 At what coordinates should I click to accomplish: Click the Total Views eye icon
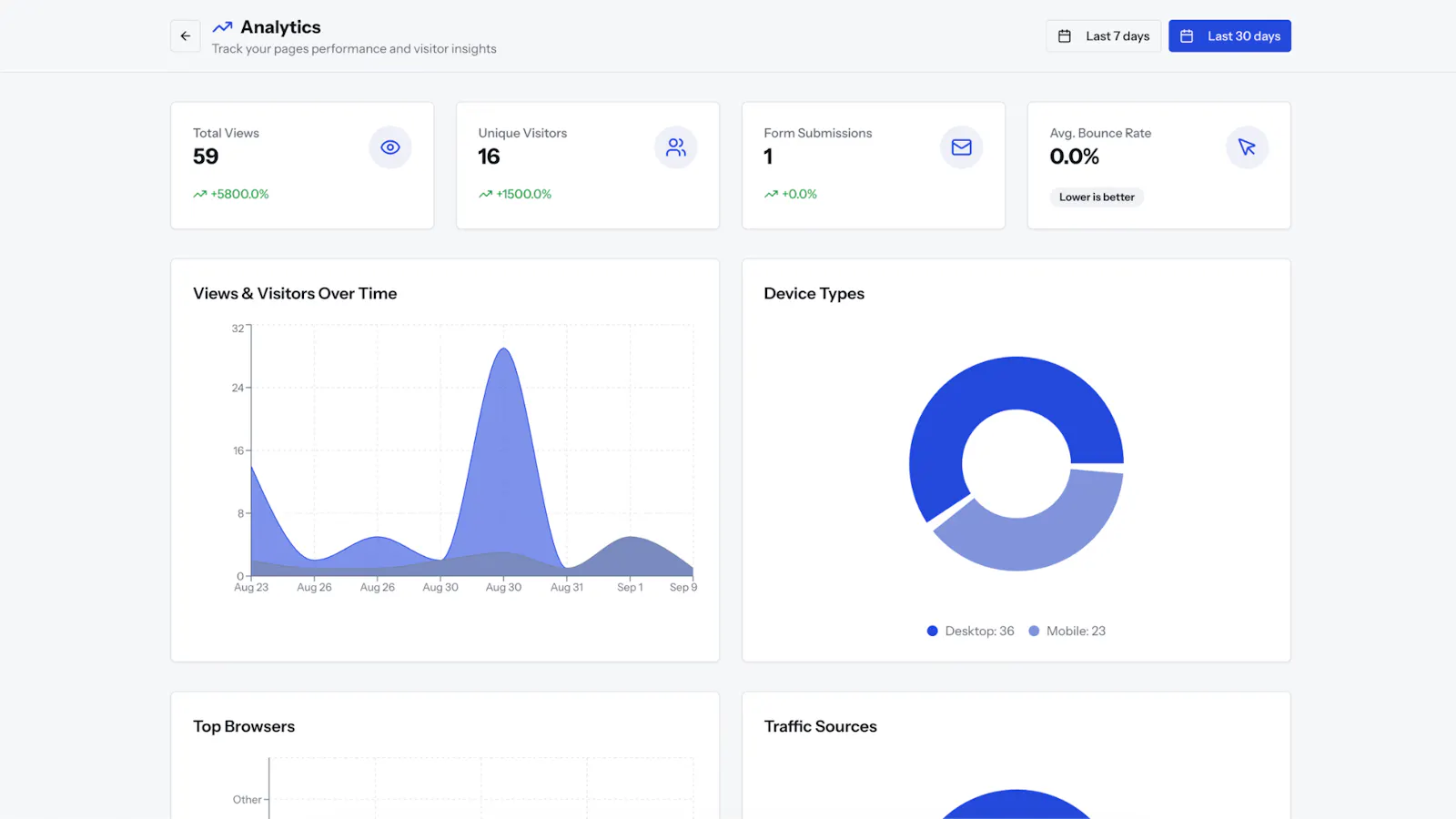(x=390, y=147)
